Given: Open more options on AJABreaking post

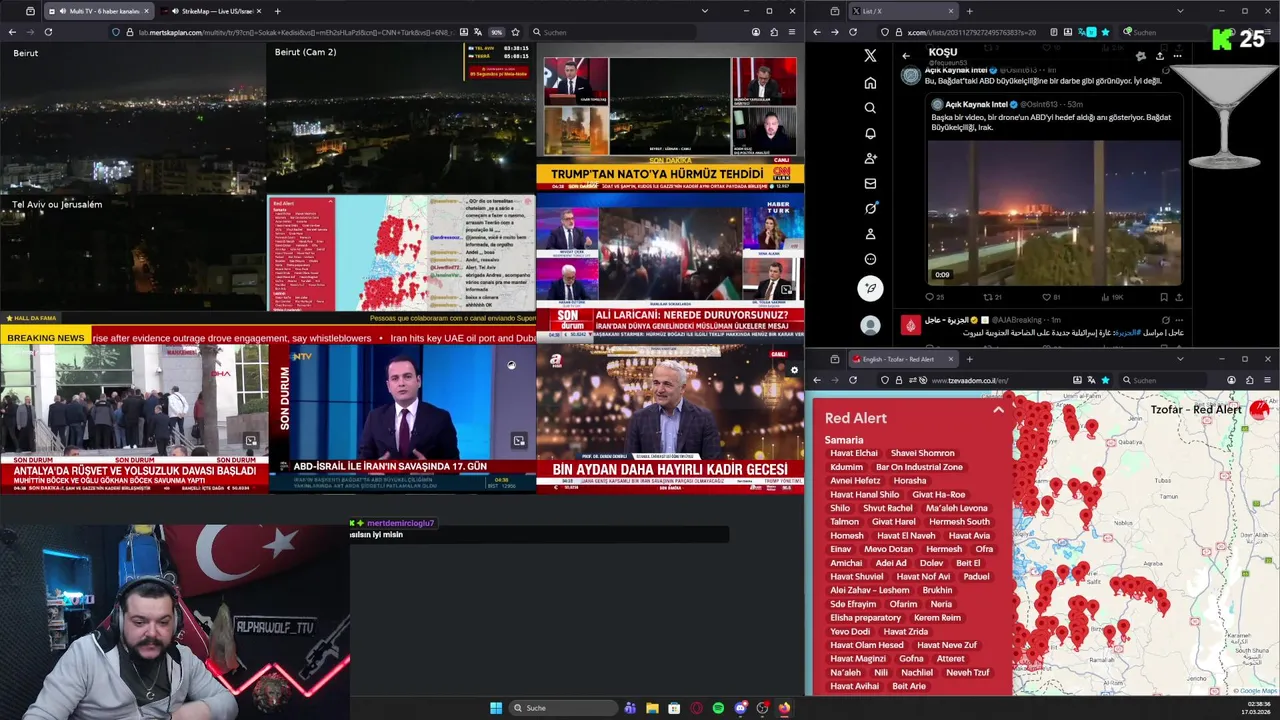Looking at the screenshot, I should [x=1178, y=319].
